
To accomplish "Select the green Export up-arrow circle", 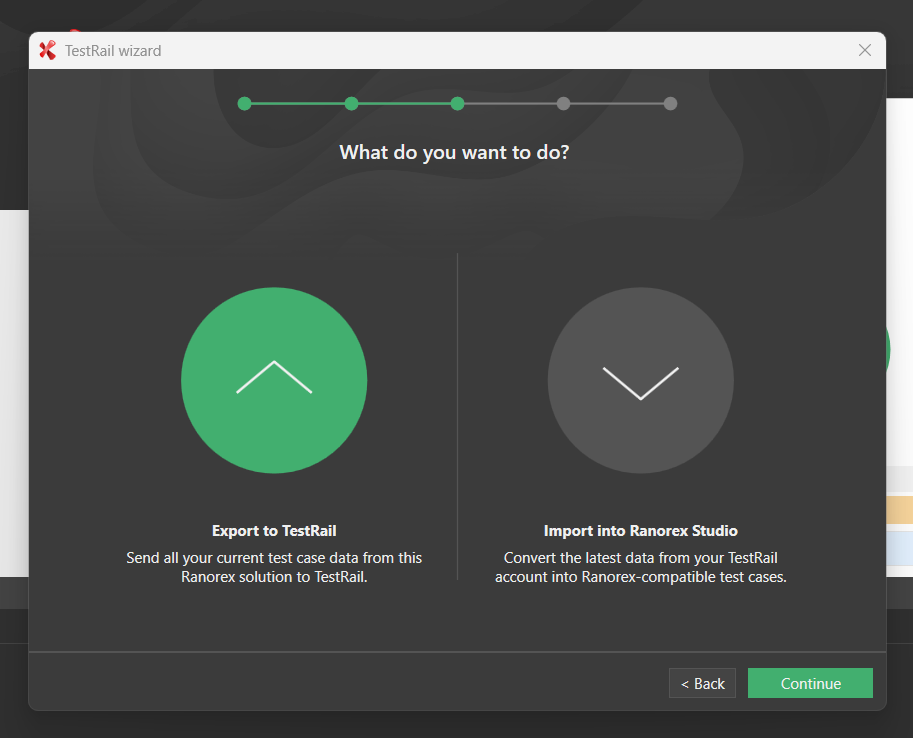I will (274, 380).
